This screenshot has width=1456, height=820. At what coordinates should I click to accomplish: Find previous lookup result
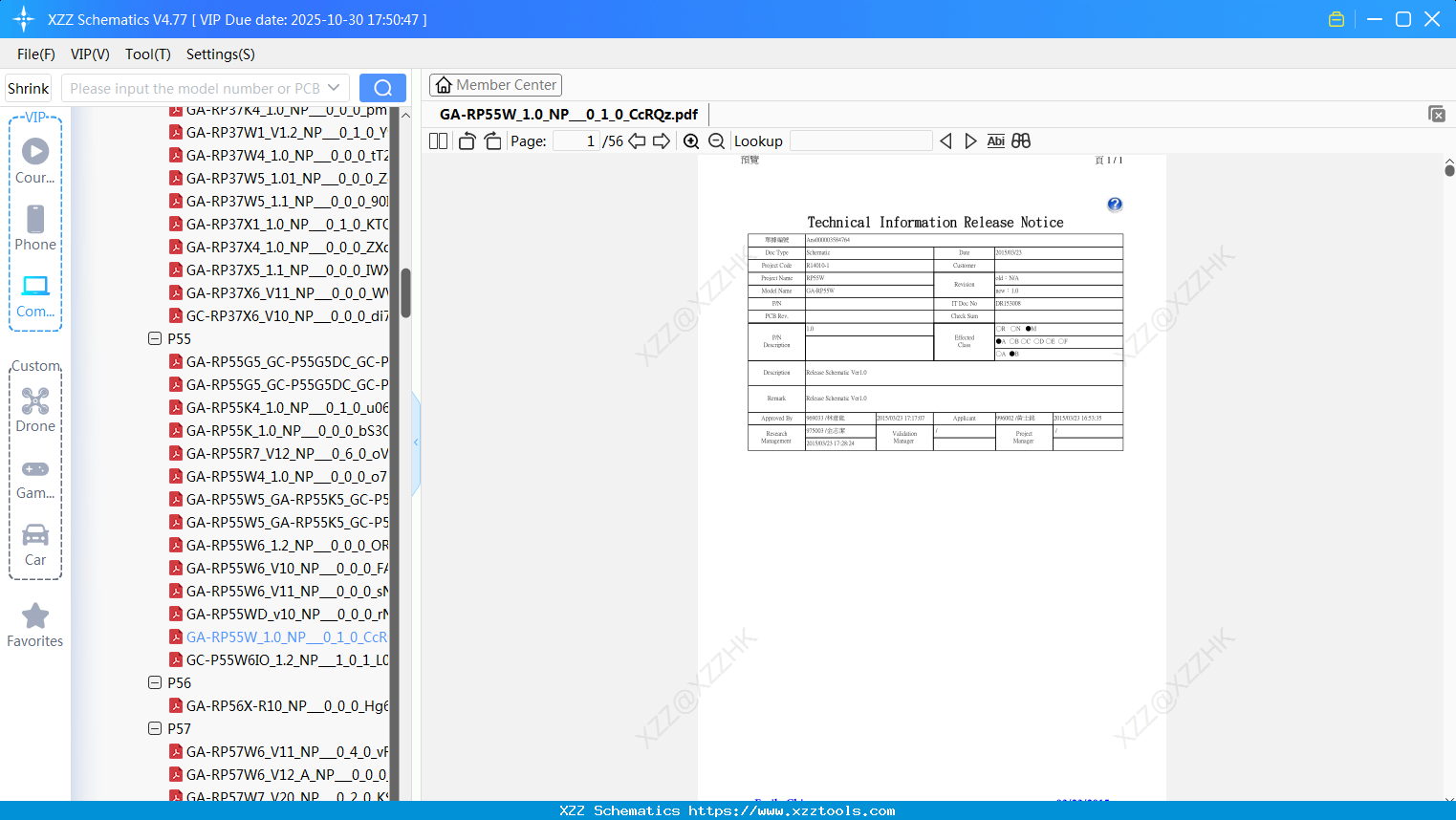945,141
